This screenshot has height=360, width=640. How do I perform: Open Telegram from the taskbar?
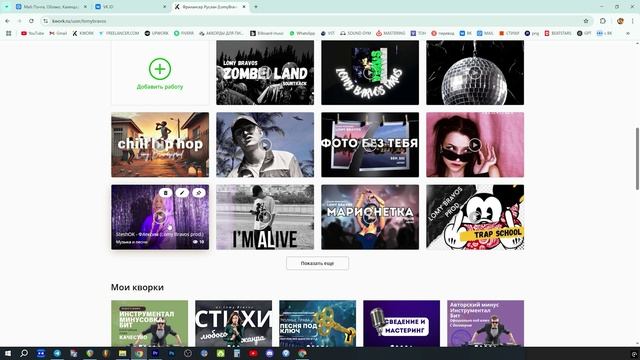pos(57,353)
